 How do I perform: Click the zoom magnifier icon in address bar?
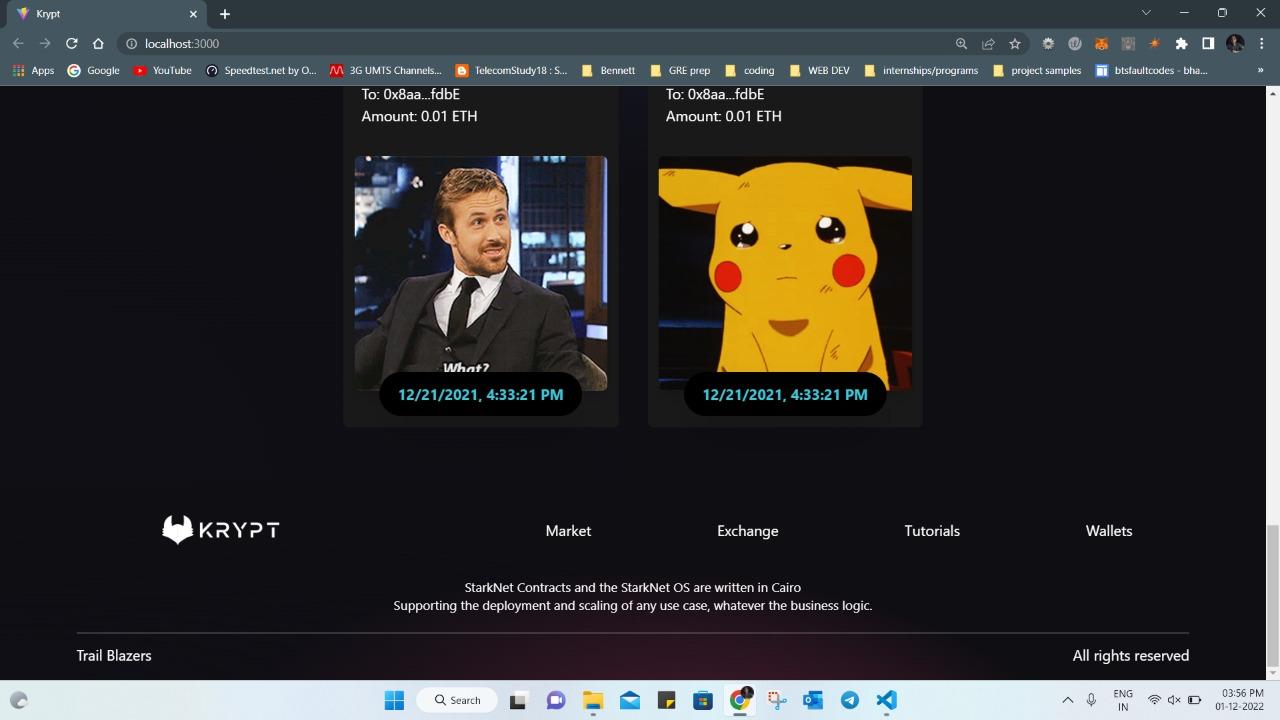click(x=961, y=44)
